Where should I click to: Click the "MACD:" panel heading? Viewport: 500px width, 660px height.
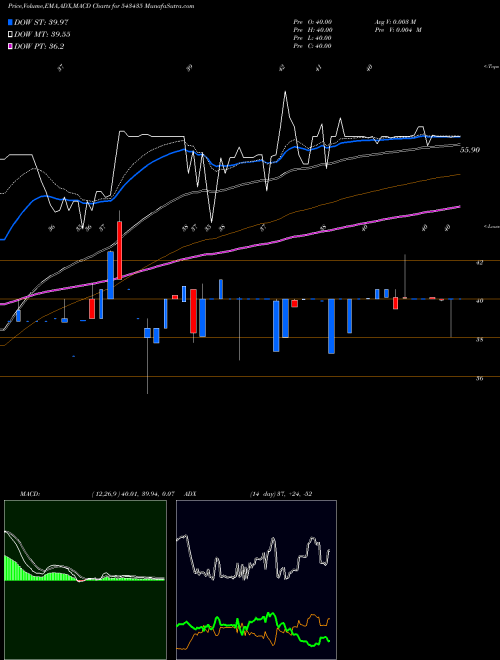pyautogui.click(x=30, y=494)
